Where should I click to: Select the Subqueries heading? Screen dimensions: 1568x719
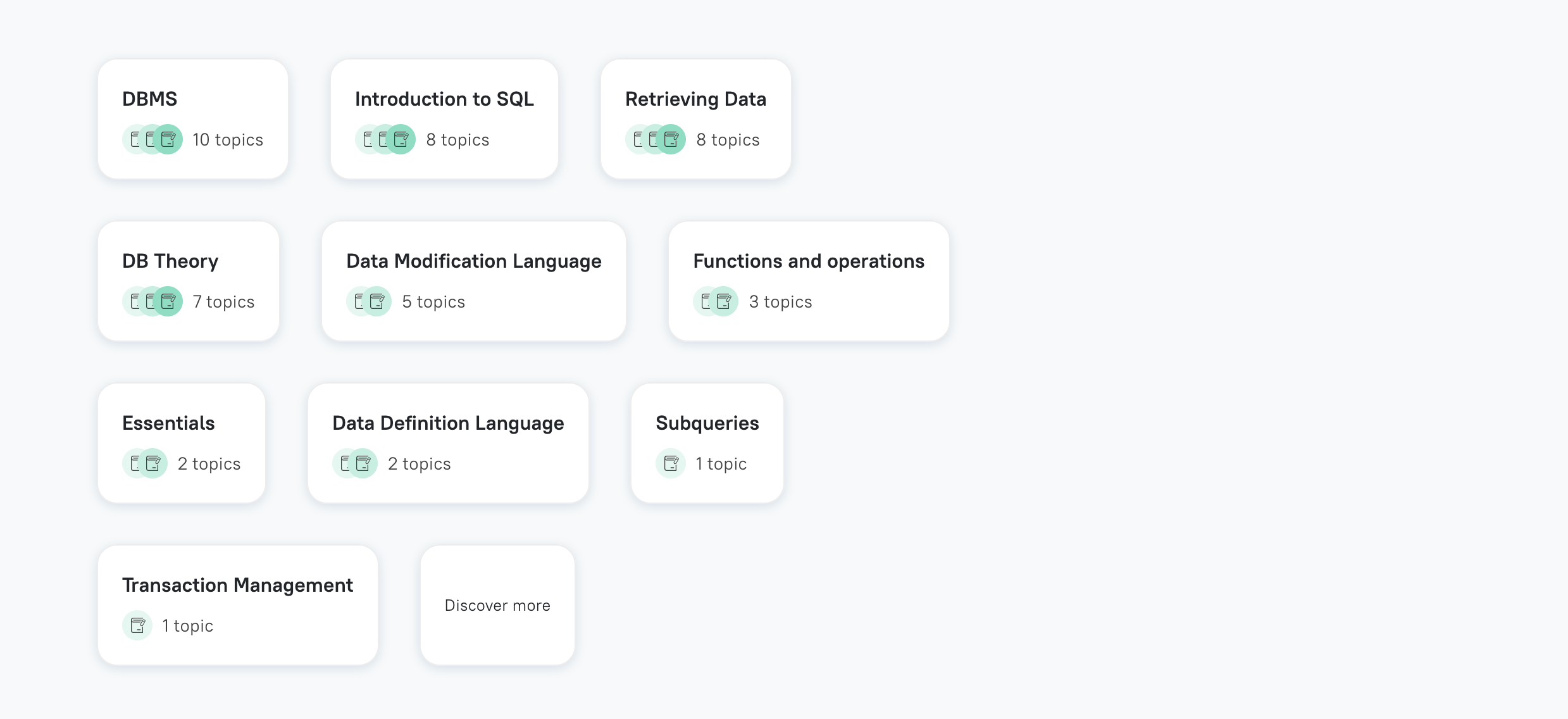coord(707,423)
